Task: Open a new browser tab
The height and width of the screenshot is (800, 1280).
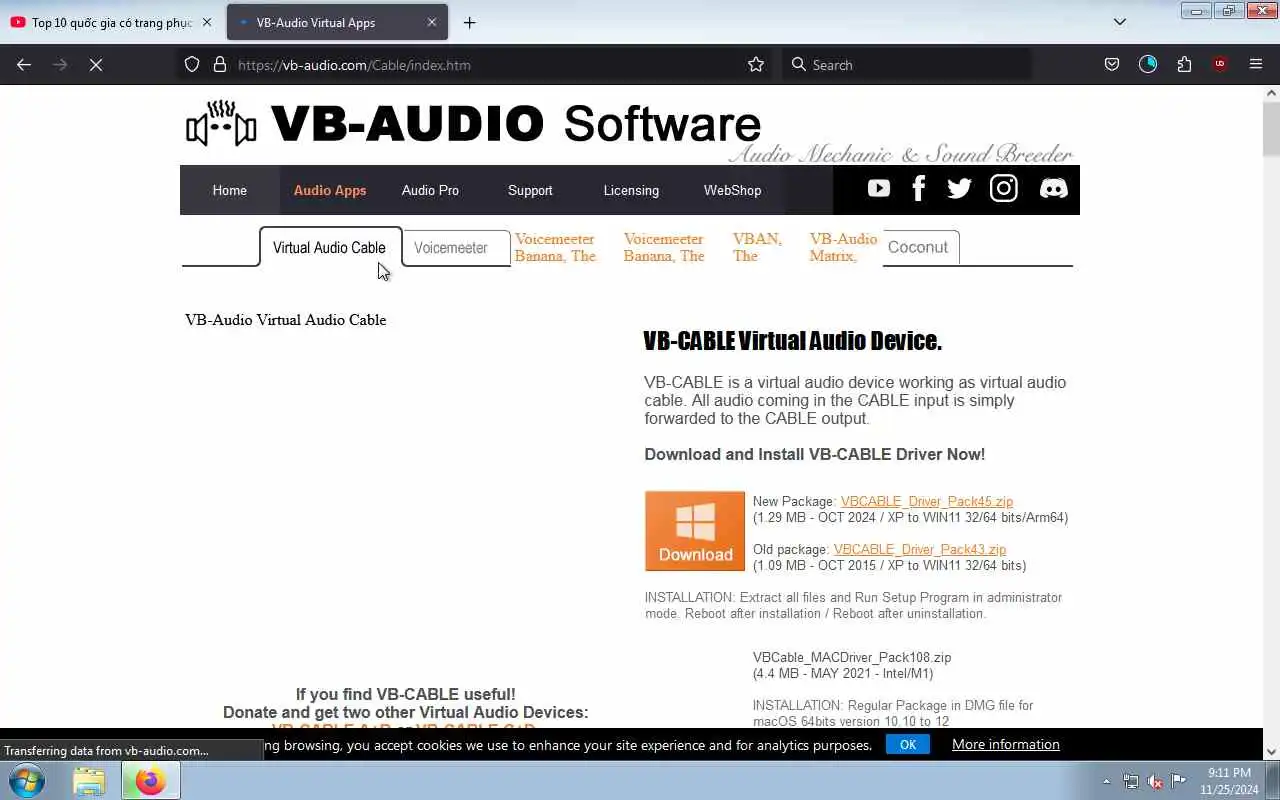Action: [x=469, y=22]
